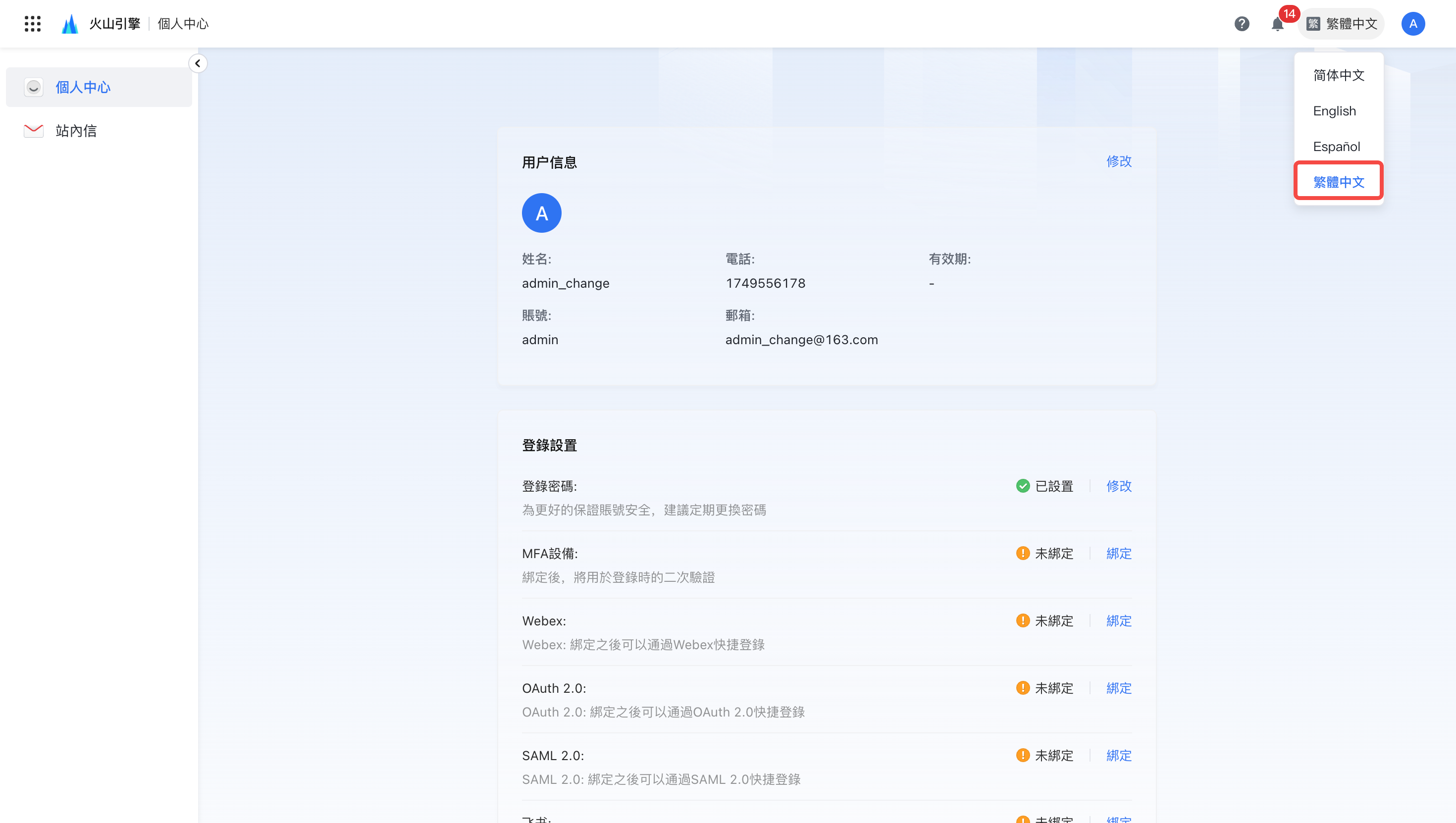
Task: Click the 個人中心 sidebar face icon
Action: coord(33,87)
